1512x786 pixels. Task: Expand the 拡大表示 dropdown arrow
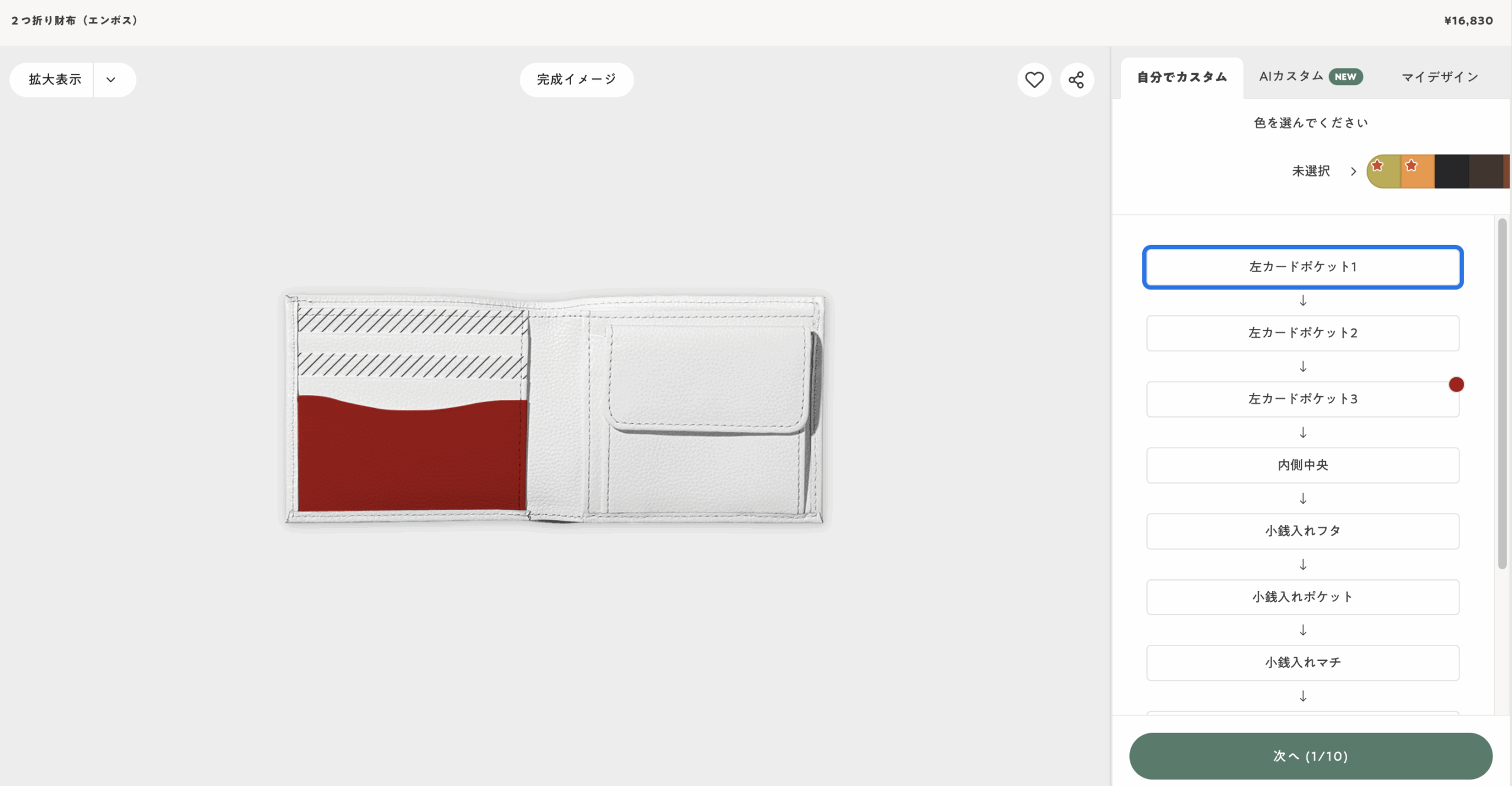pyautogui.click(x=111, y=80)
